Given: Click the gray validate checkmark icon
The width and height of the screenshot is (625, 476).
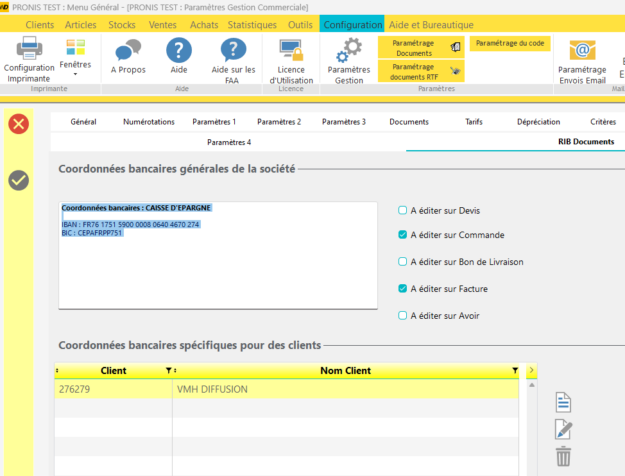Looking at the screenshot, I should click(19, 180).
